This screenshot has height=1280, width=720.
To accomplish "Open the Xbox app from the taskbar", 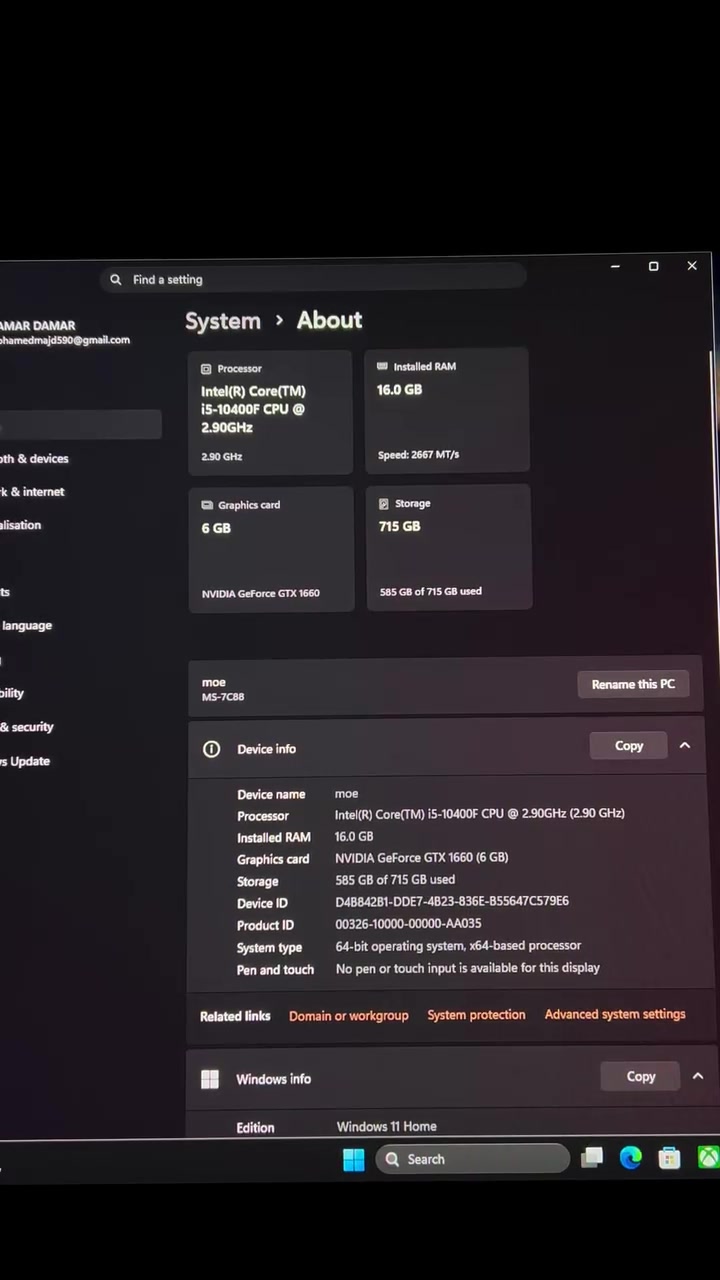I will pos(708,1157).
